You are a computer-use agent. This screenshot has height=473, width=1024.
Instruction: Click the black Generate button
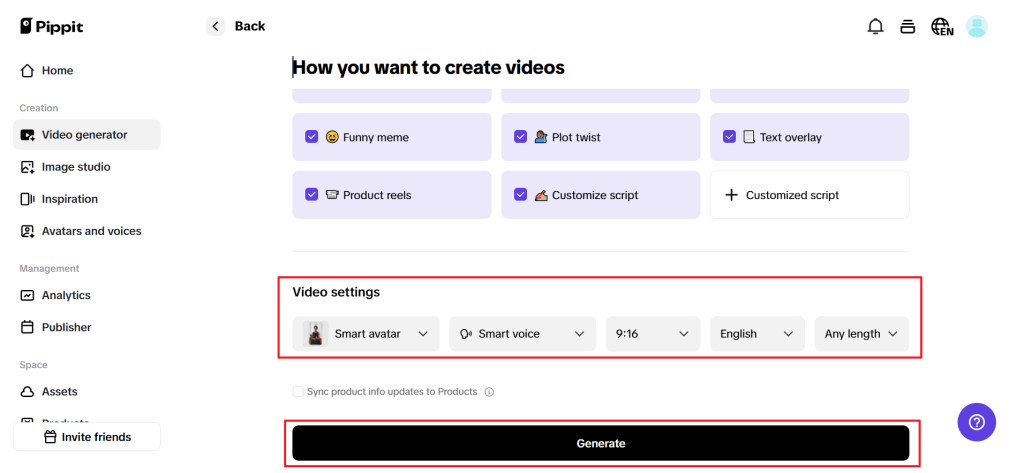pyautogui.click(x=600, y=443)
